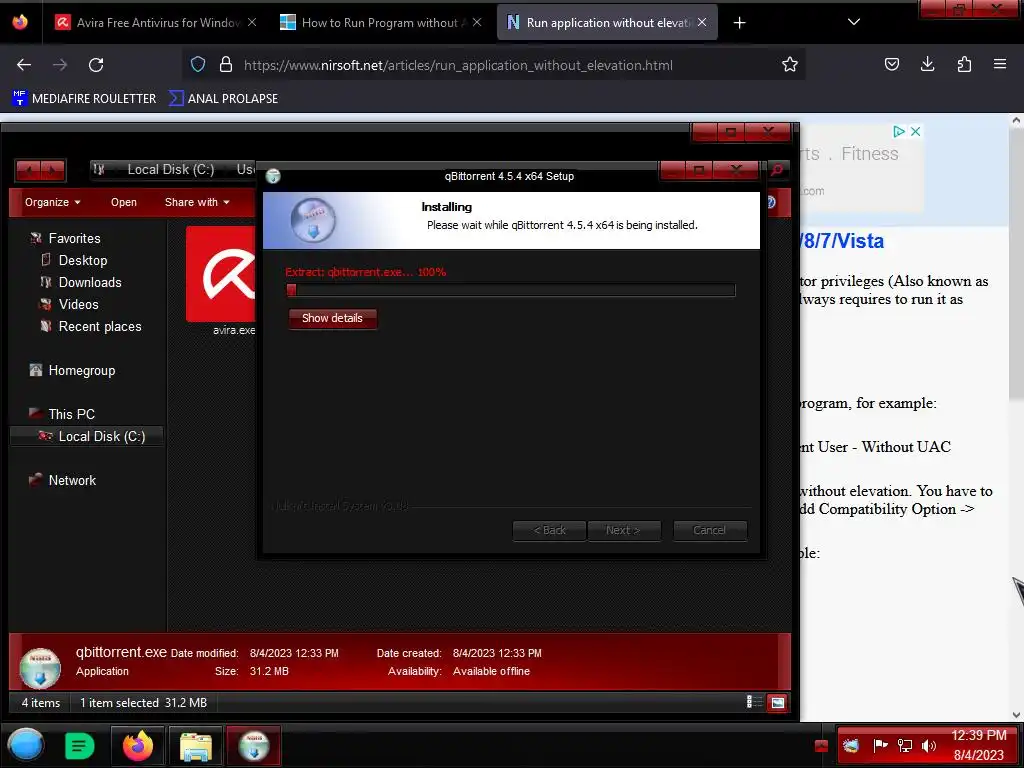1024x768 pixels.
Task: Open the Pocket save icon in Firefox
Action: tap(891, 64)
